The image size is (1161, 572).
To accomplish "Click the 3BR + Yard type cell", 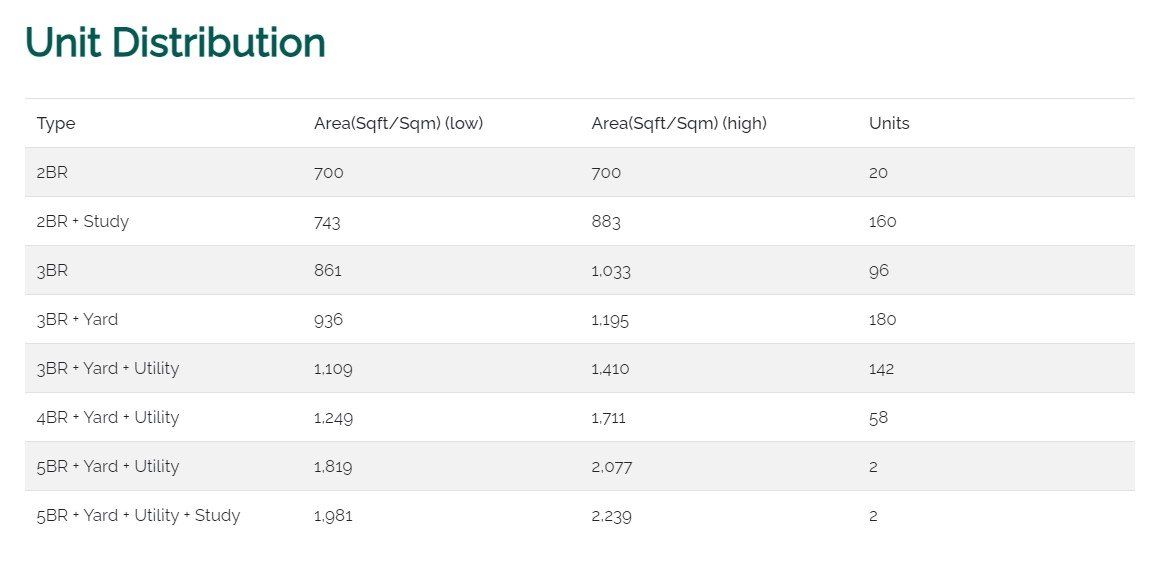I will (77, 320).
